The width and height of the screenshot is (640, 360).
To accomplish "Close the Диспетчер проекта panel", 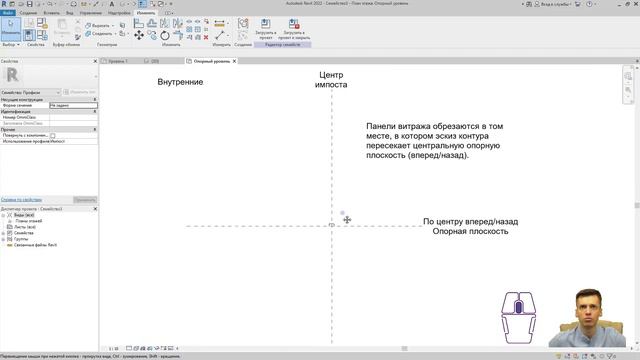I will (95, 209).
